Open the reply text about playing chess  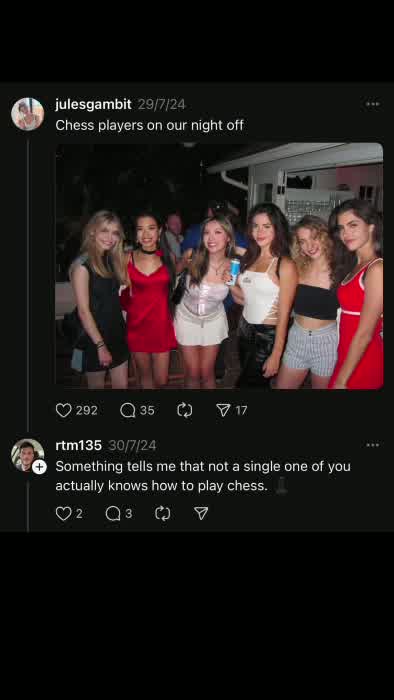pyautogui.click(x=203, y=476)
